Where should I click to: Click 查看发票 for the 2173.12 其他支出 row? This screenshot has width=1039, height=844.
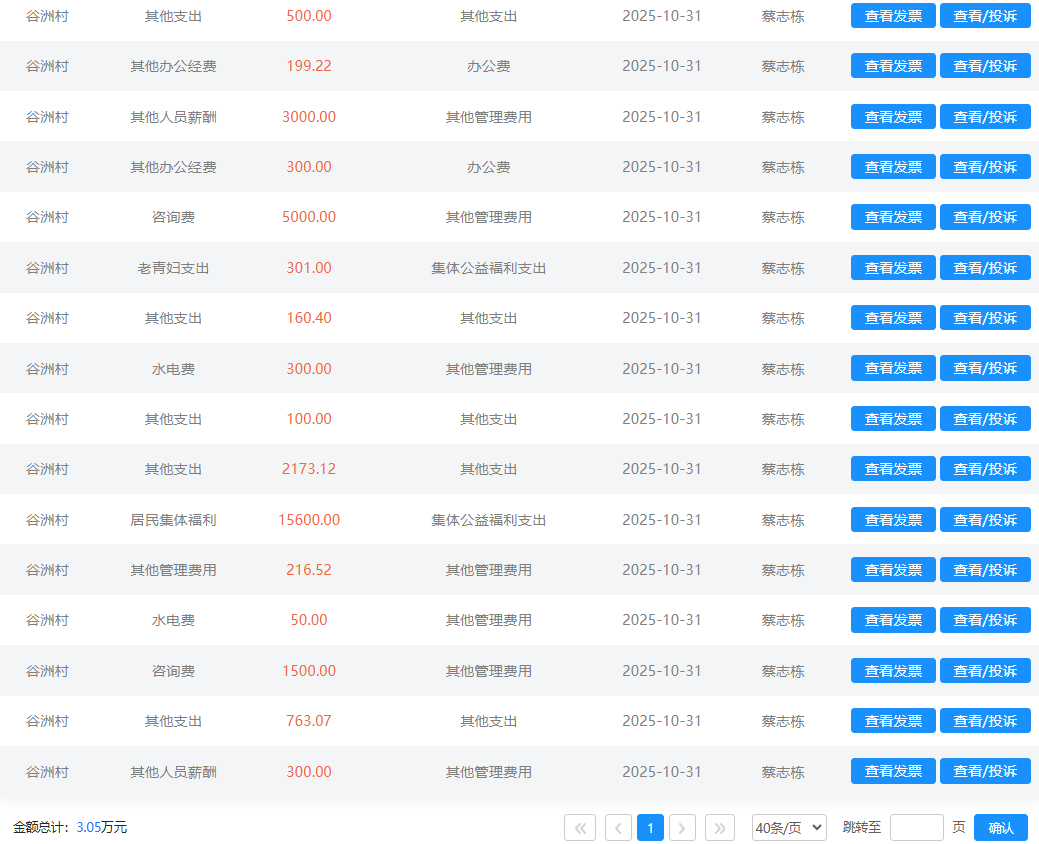[x=893, y=469]
